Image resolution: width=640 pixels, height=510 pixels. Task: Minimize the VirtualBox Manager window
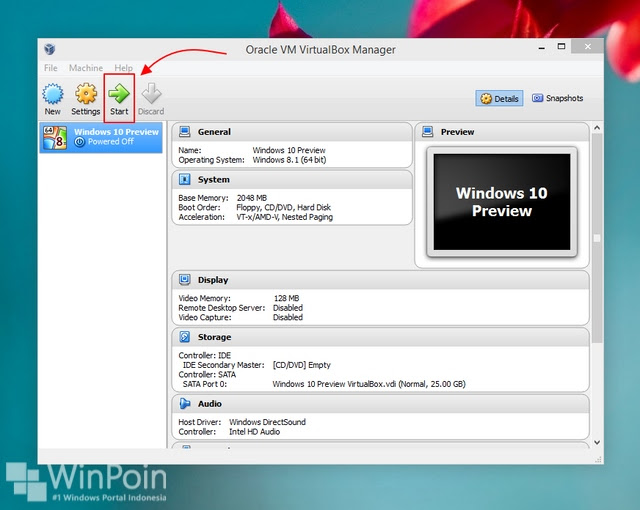(x=542, y=47)
